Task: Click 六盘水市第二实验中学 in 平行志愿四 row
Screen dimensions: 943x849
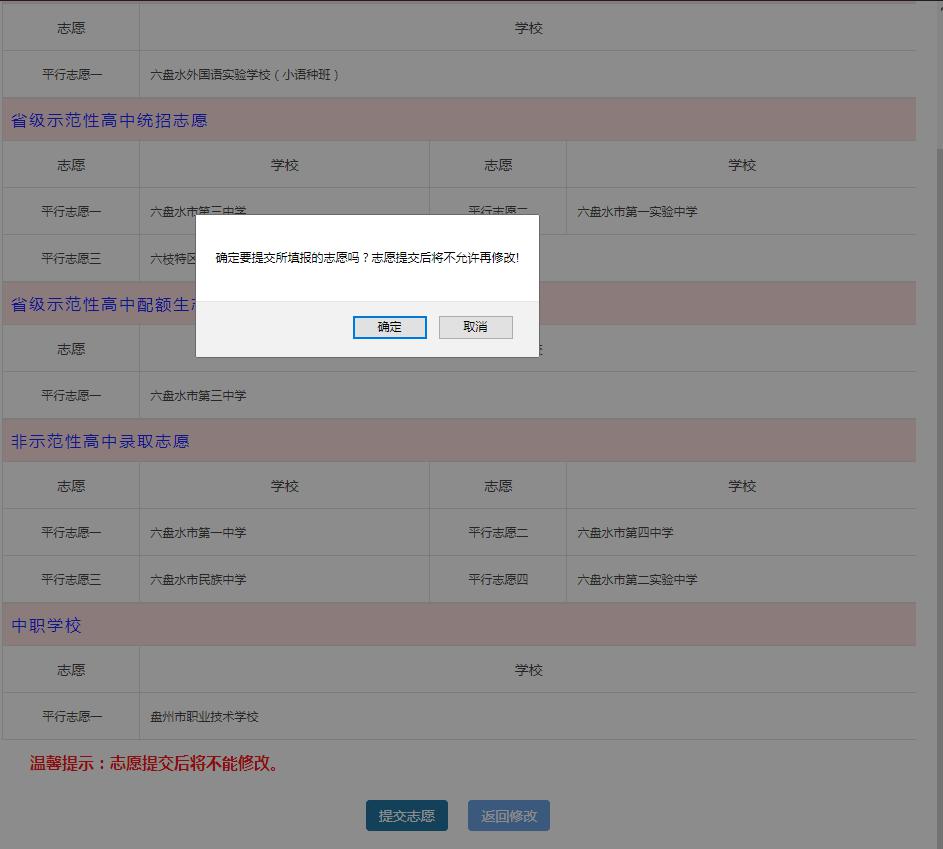Action: 642,580
